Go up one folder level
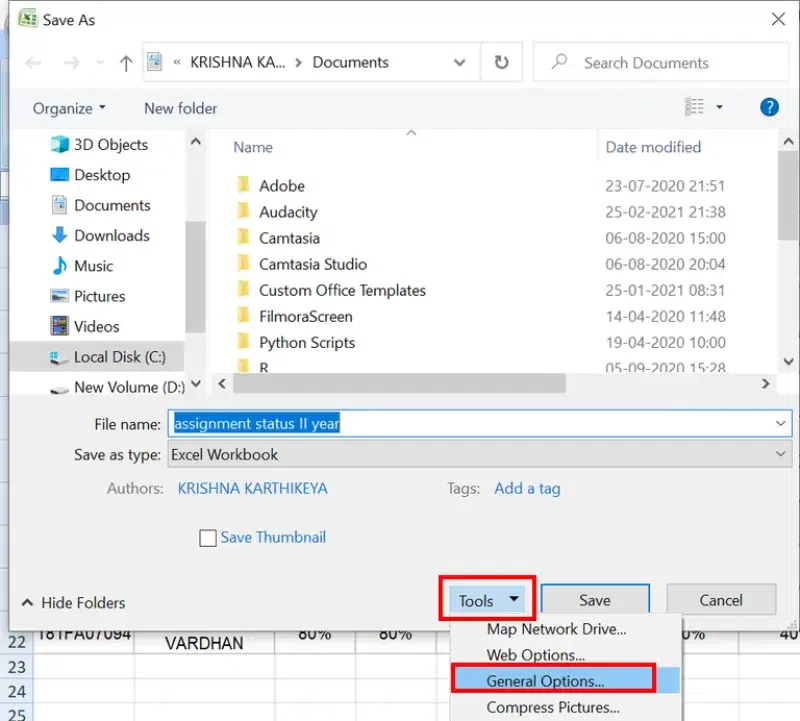Viewport: 800px width, 721px height. click(x=126, y=63)
